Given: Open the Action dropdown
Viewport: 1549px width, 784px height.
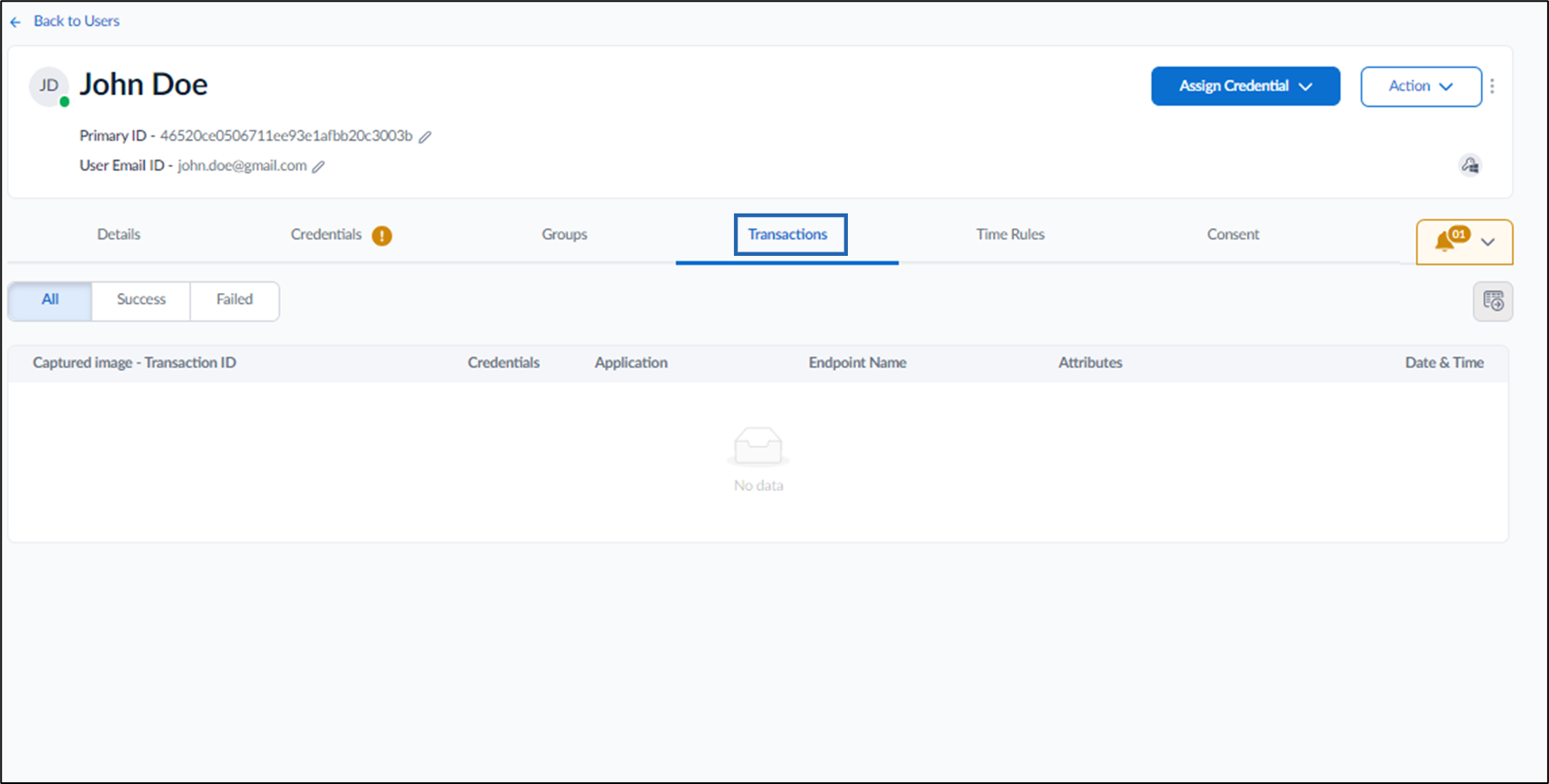Looking at the screenshot, I should coord(1421,86).
